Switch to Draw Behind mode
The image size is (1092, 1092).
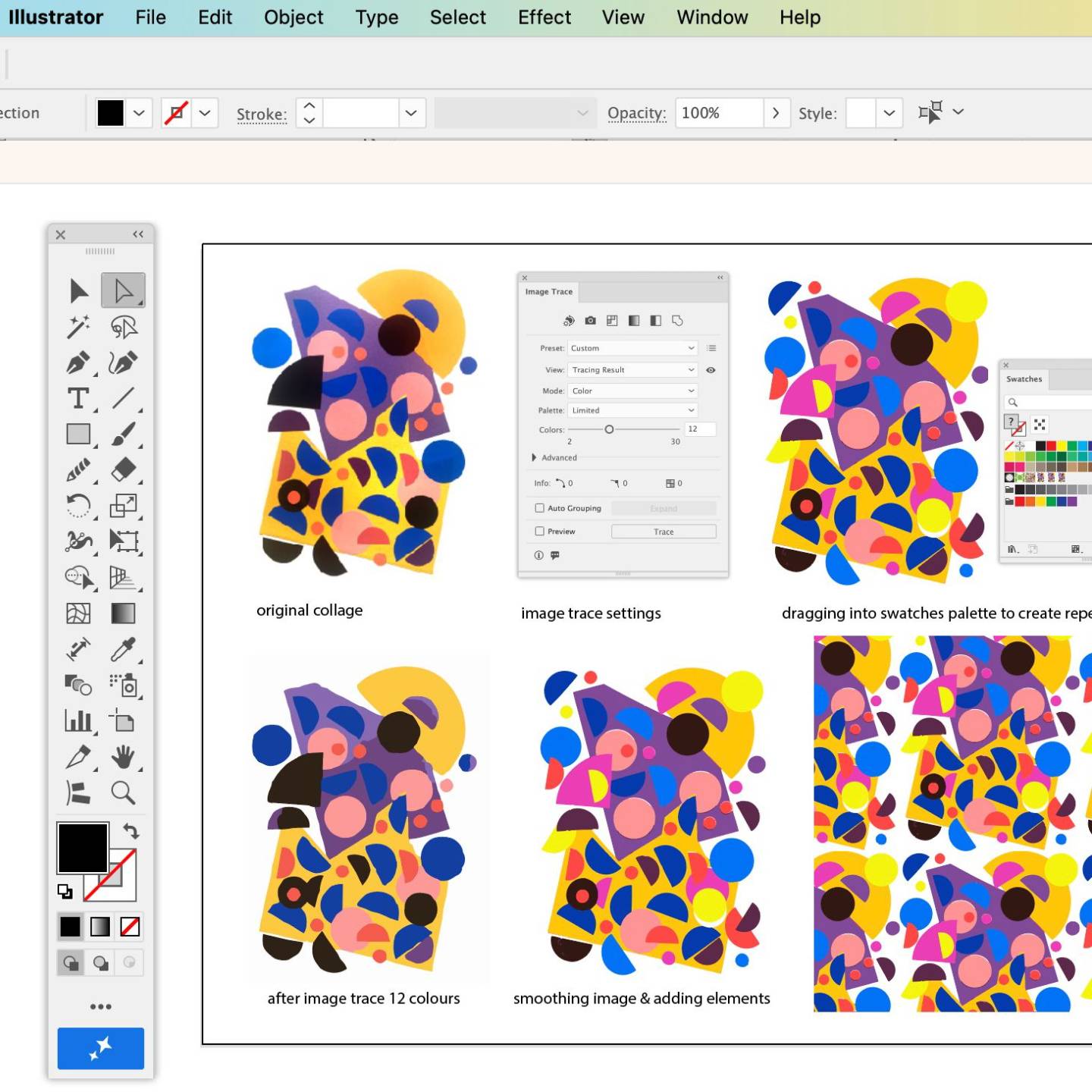pyautogui.click(x=100, y=963)
